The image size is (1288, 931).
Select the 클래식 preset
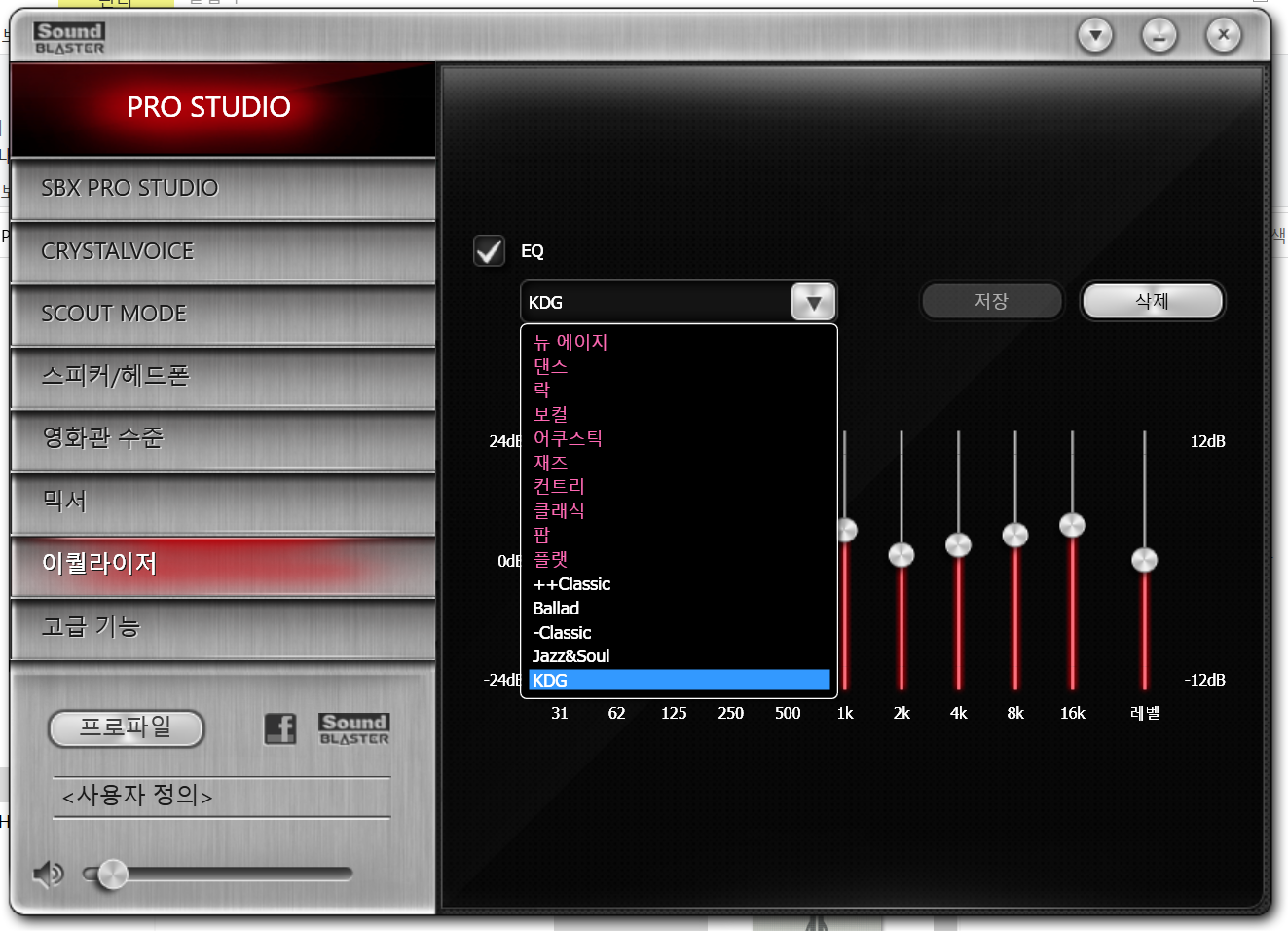tap(679, 510)
